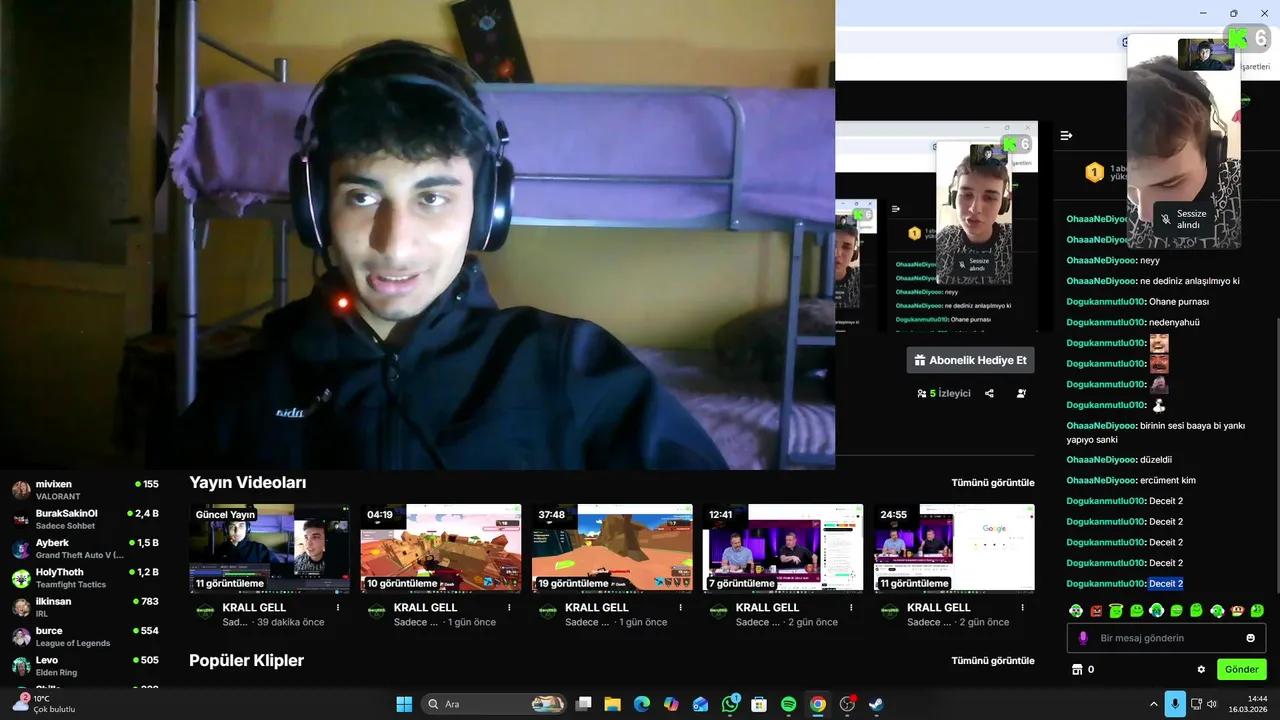Viewport: 1280px width, 720px height.
Task: Click username on the nedenyahuü message
Action: click(1105, 322)
